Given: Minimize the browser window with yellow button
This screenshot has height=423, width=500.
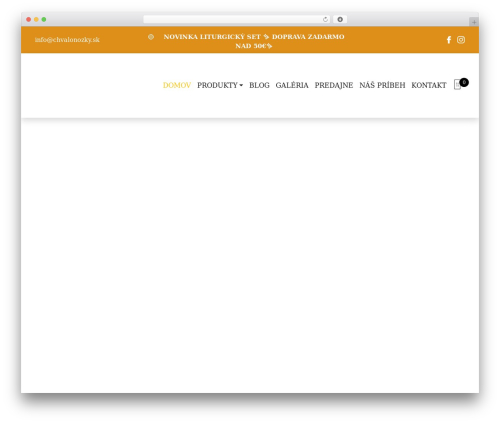Looking at the screenshot, I should [36, 19].
